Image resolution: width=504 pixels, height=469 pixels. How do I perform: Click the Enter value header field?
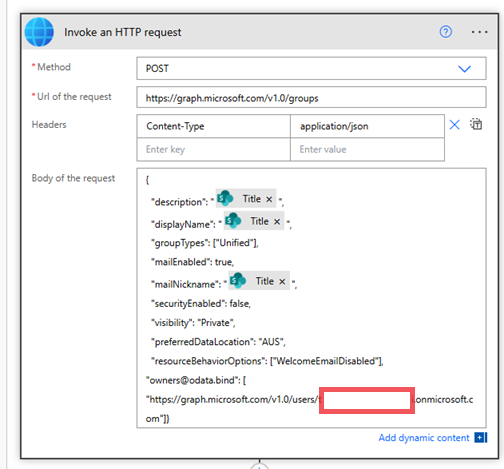(367, 149)
